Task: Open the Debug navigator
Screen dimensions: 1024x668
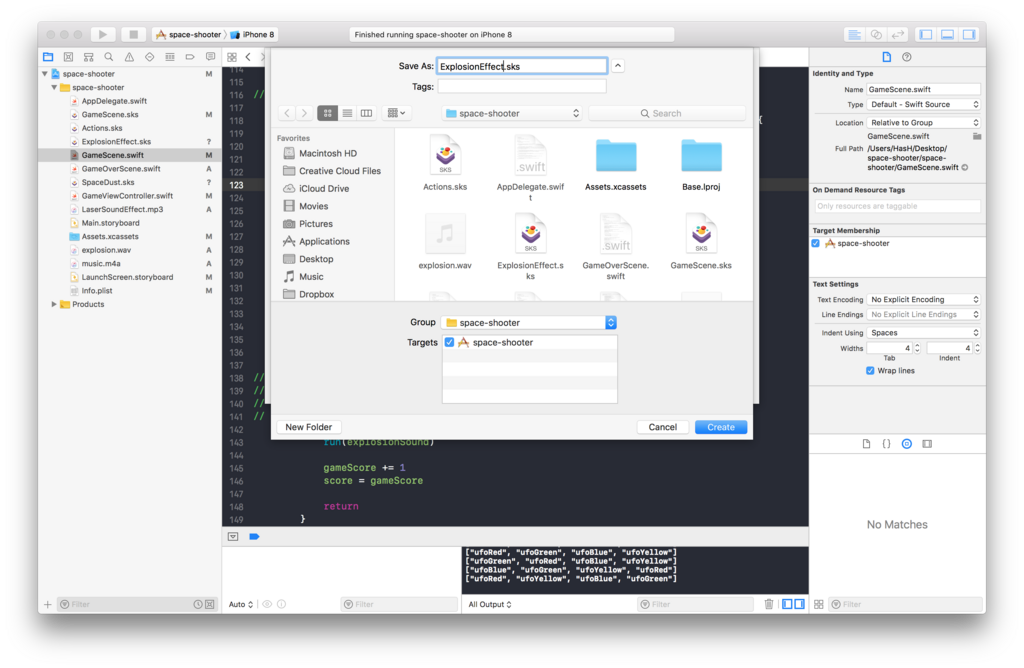Action: pyautogui.click(x=170, y=57)
